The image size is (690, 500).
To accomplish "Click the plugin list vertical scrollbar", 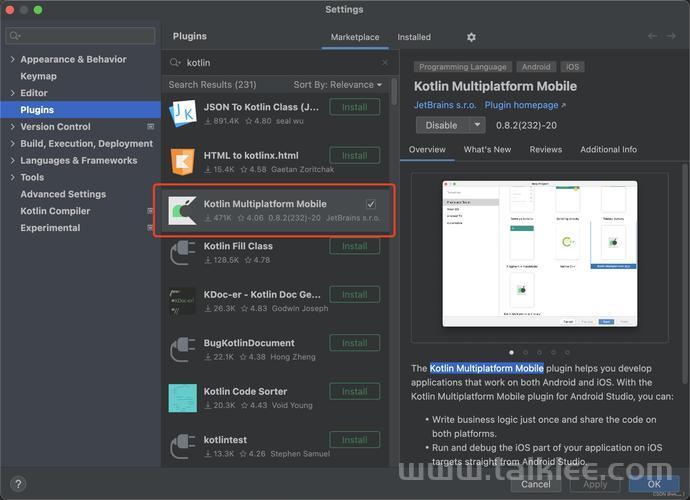I will pyautogui.click(x=394, y=92).
